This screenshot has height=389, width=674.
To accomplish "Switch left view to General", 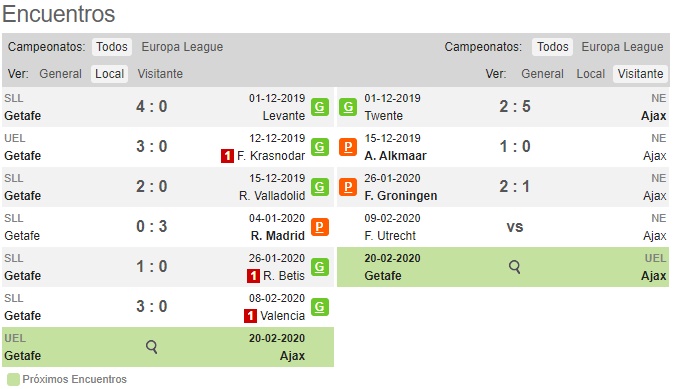I will [x=60, y=74].
